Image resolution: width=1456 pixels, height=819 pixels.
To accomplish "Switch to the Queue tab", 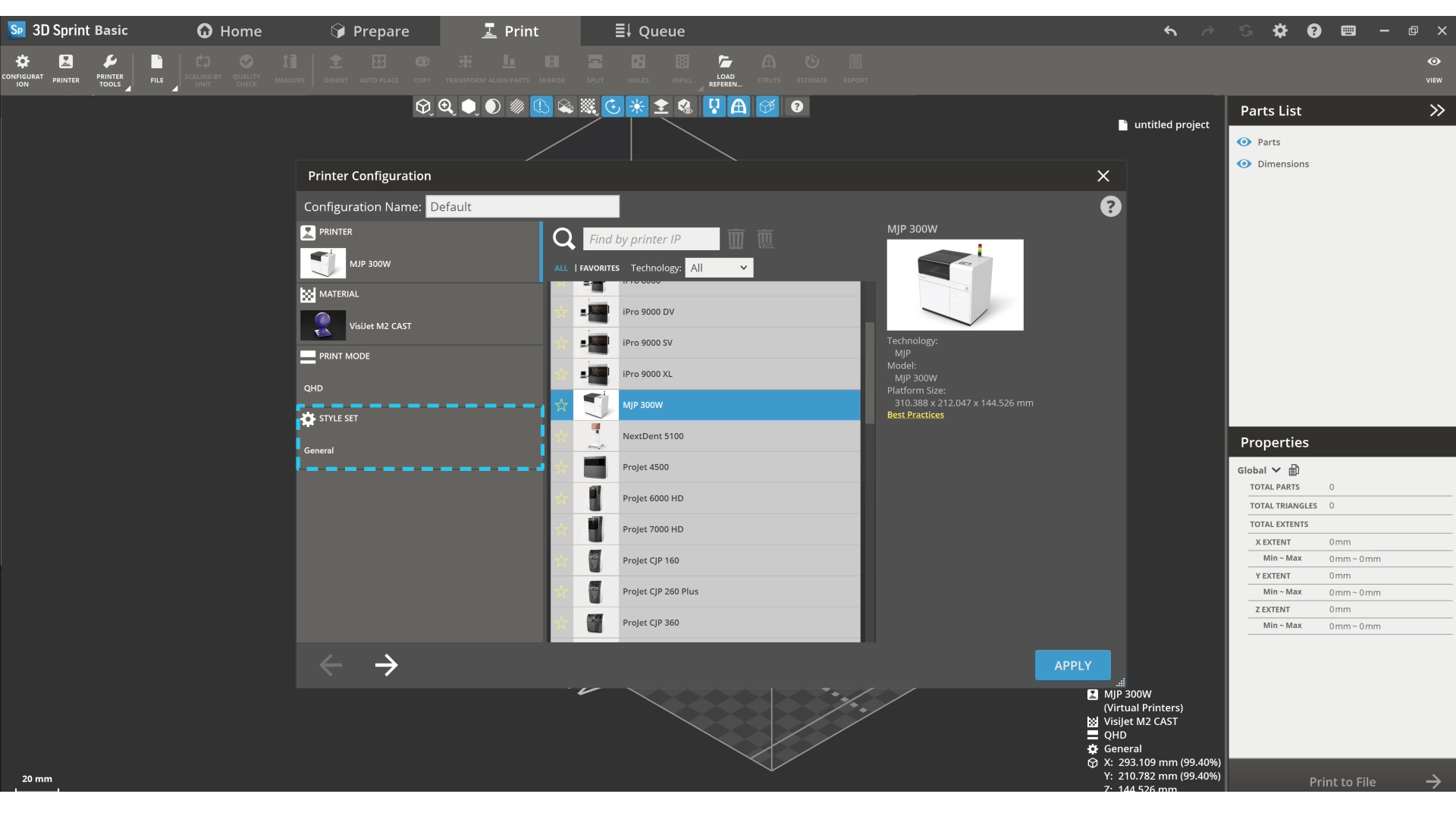I will (649, 31).
